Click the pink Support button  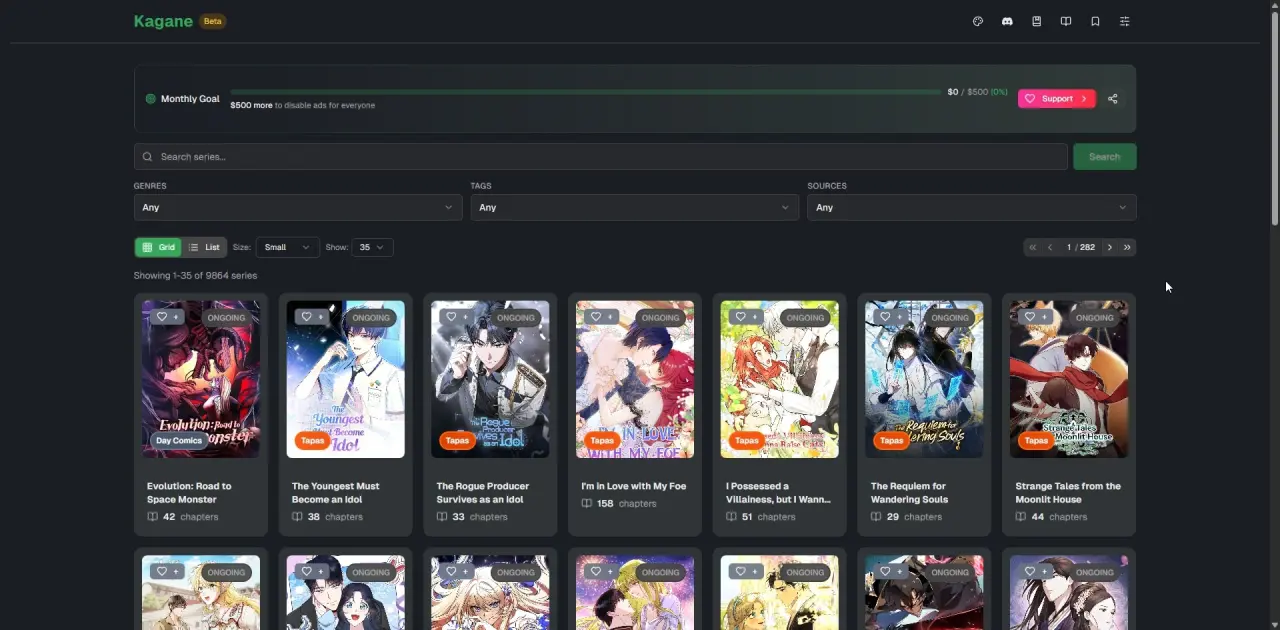click(x=1057, y=99)
